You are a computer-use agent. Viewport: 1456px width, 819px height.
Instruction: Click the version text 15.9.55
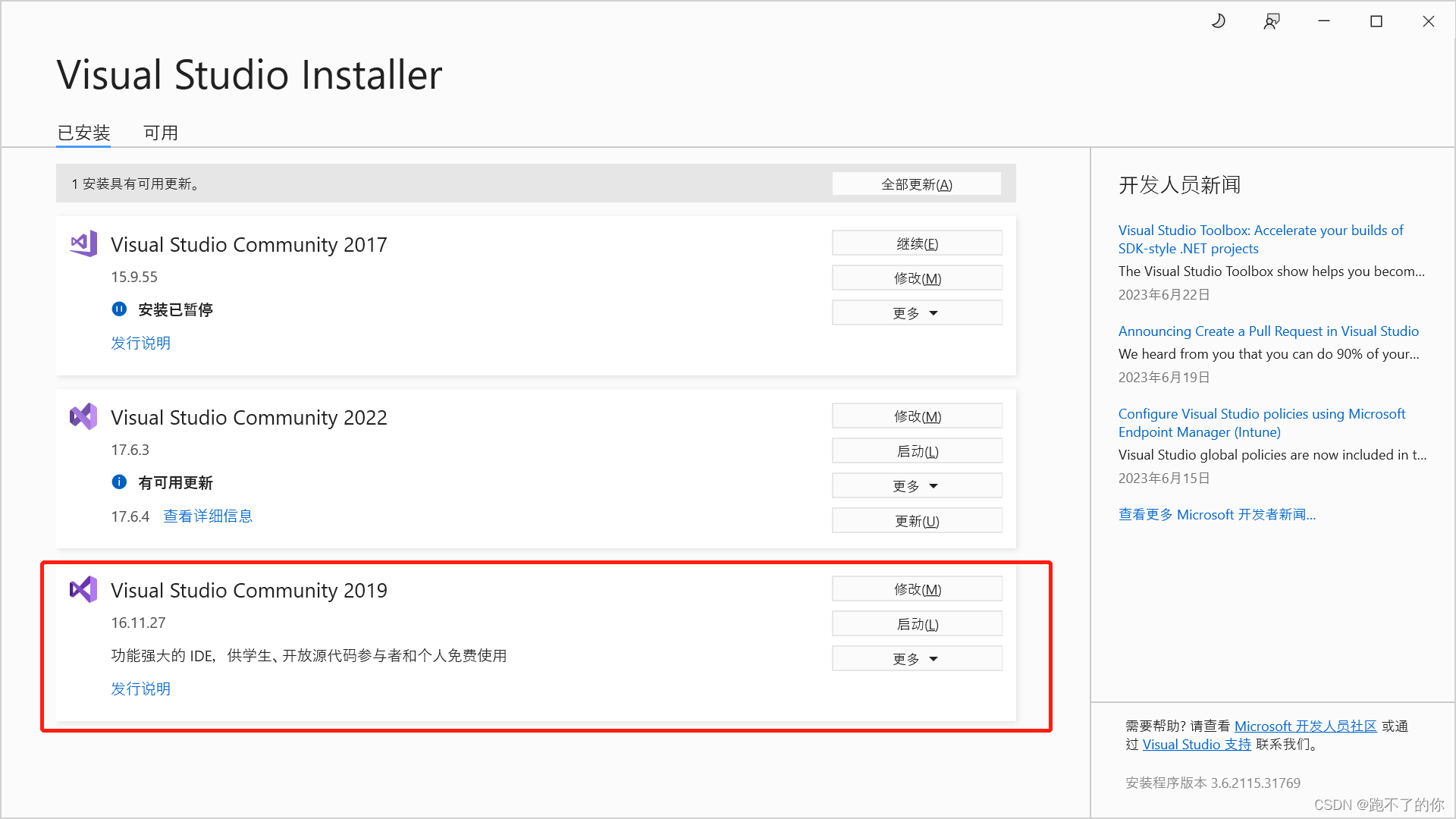134,277
